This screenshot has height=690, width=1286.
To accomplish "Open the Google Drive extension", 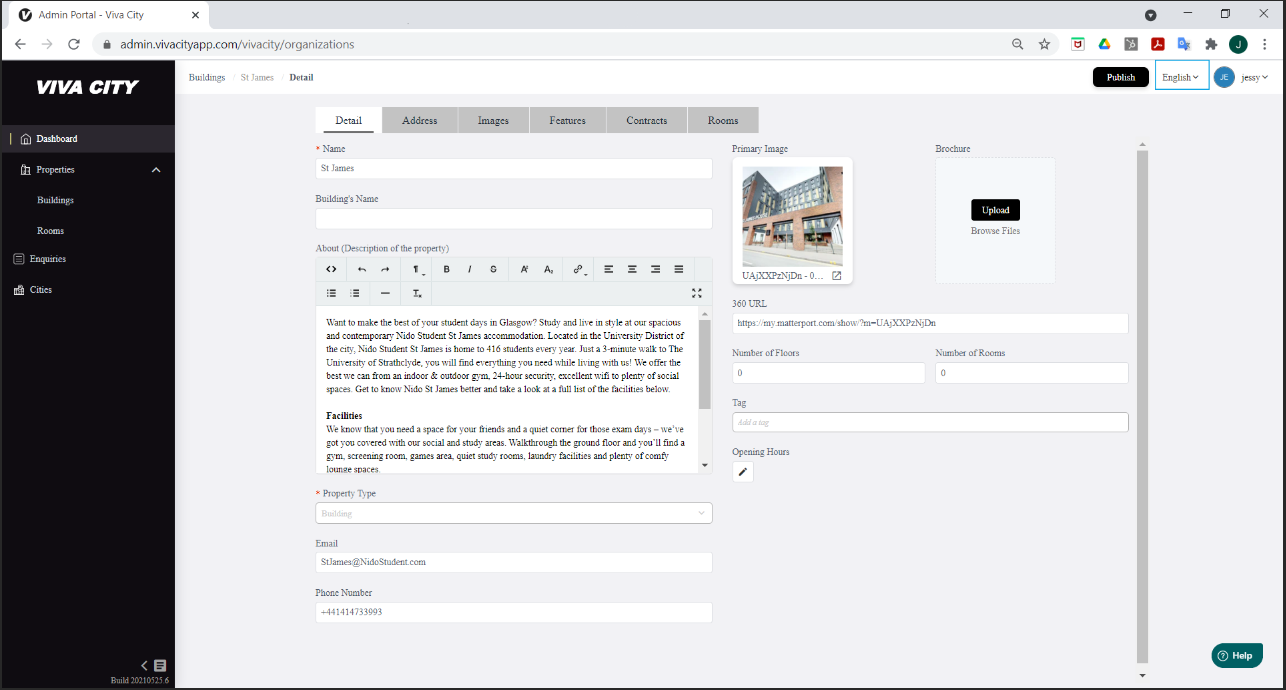I will point(1105,44).
